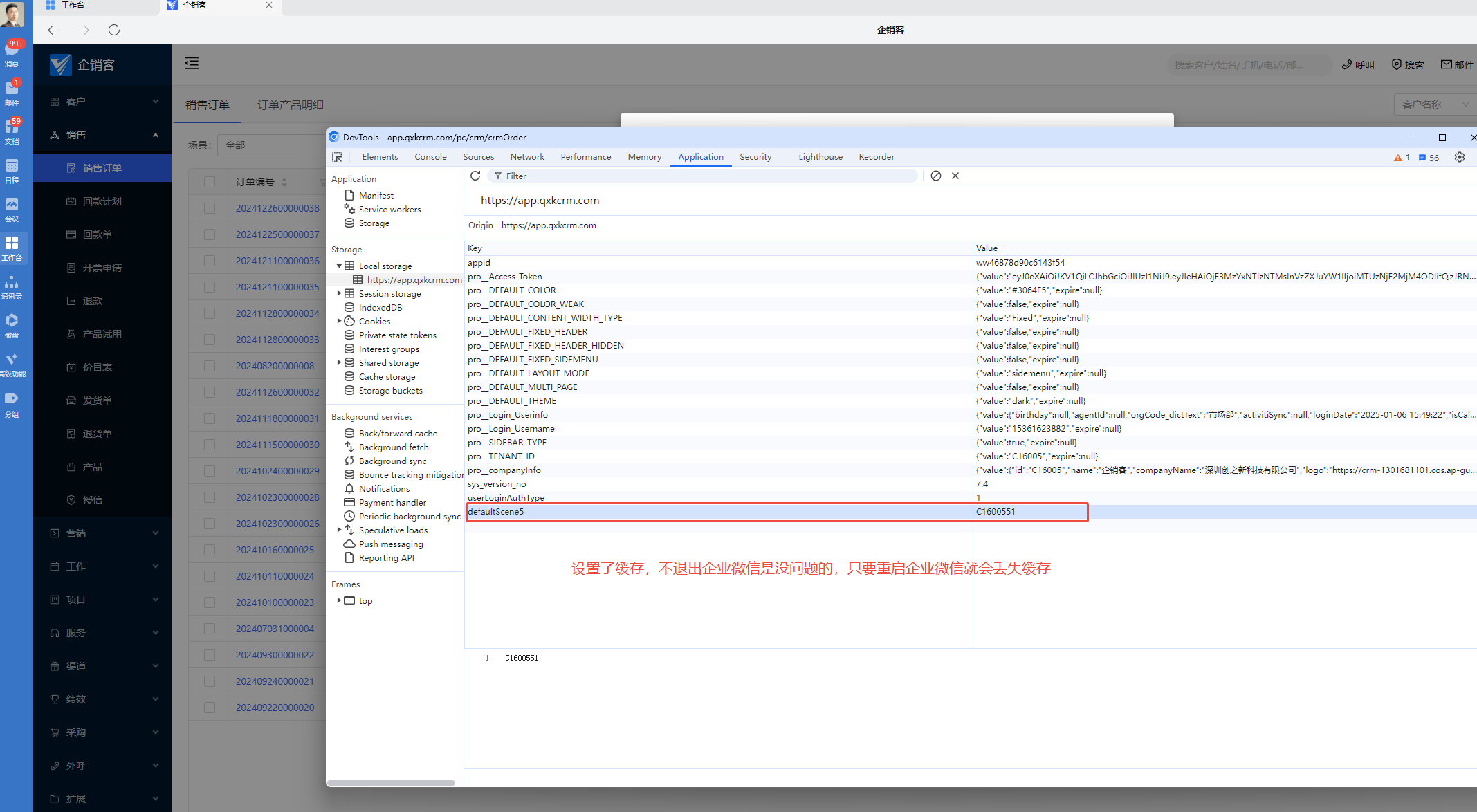Open DevTools settings gear
The height and width of the screenshot is (812, 1477).
click(1460, 157)
